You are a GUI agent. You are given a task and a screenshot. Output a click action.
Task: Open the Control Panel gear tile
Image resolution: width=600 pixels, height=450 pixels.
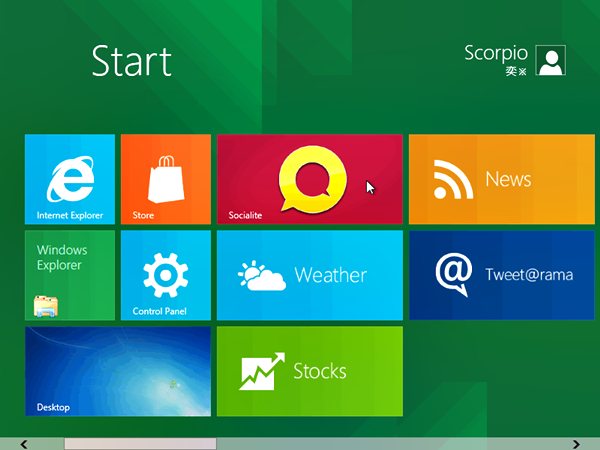(166, 275)
